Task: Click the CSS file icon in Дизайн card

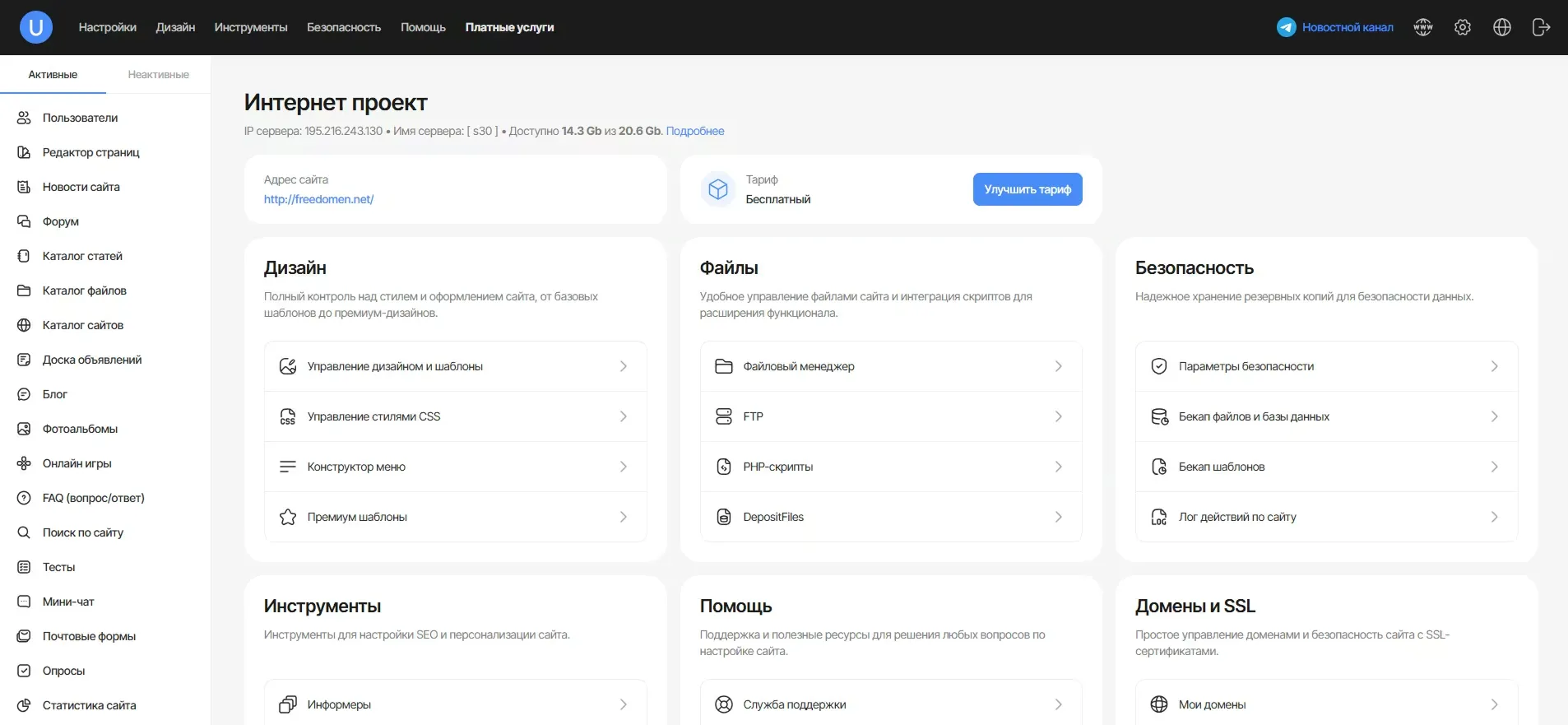Action: 288,416
